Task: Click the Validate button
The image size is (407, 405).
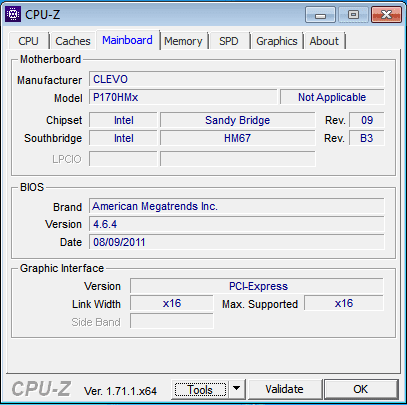Action: 284,389
